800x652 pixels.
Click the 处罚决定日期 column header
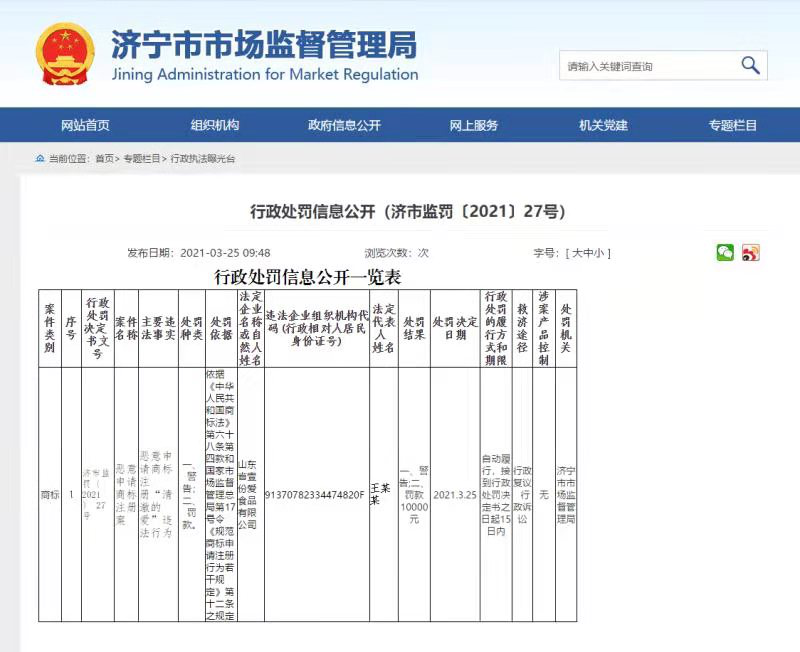(x=455, y=328)
